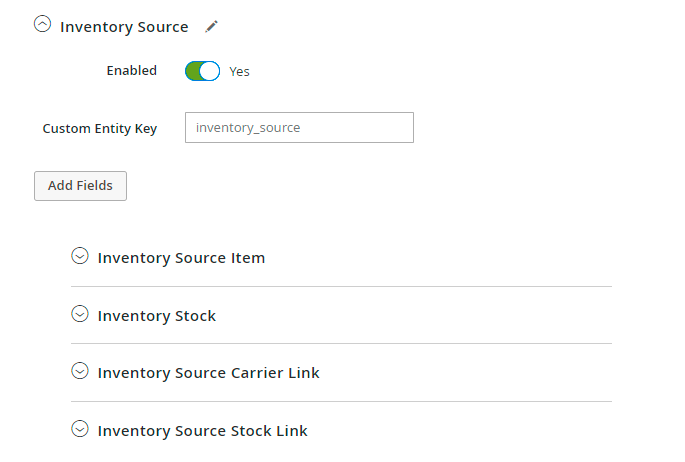Disable the Enabled toggle switch
This screenshot has width=685, height=462.
point(202,71)
